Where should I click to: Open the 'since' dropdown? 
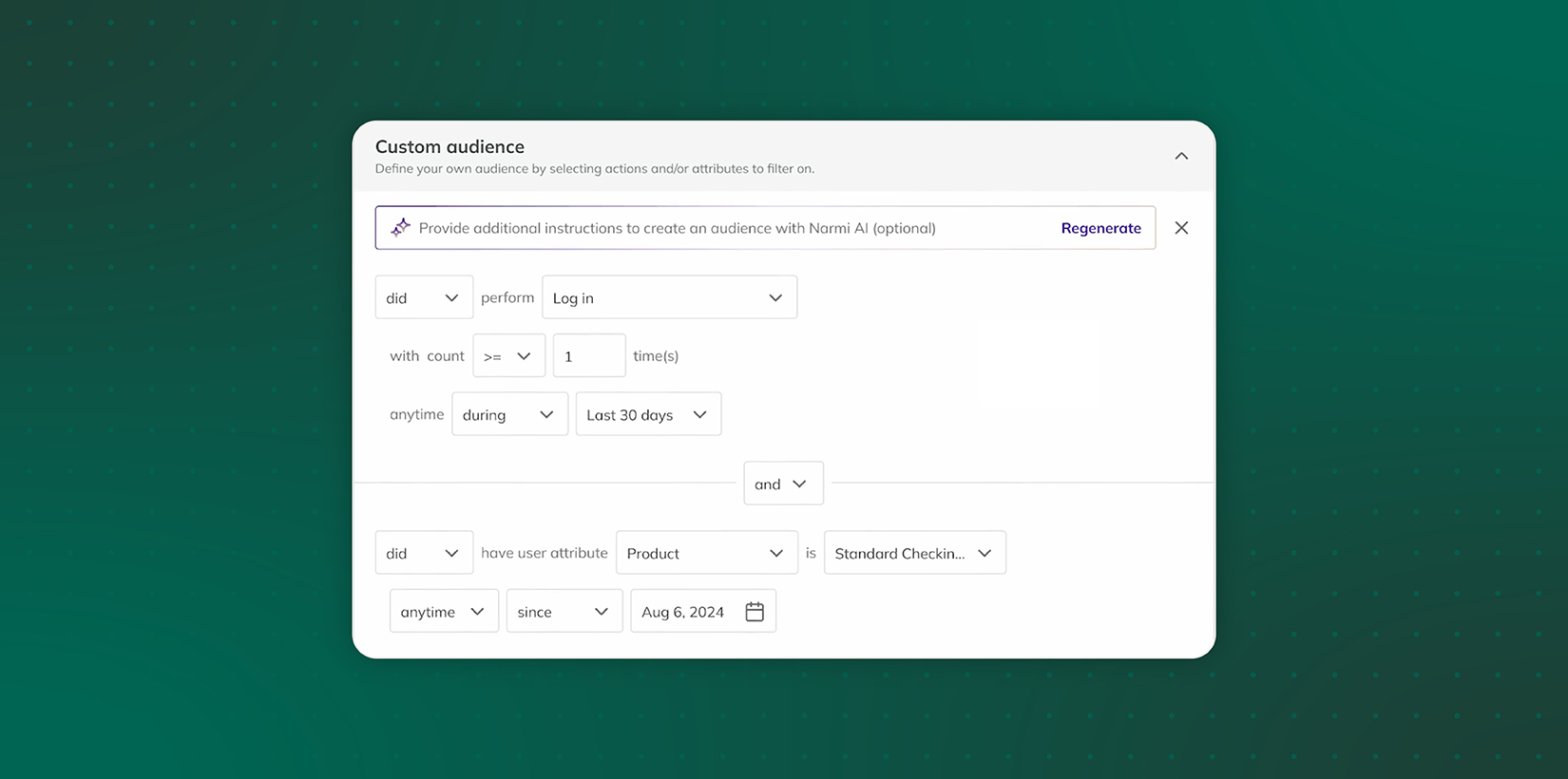(564, 611)
